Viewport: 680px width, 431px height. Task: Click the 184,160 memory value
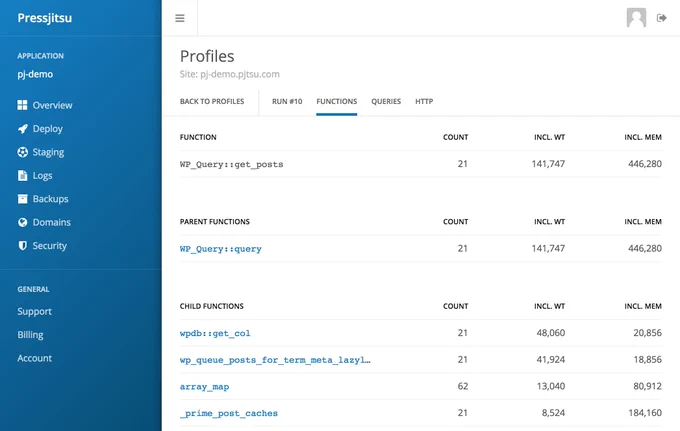645,413
